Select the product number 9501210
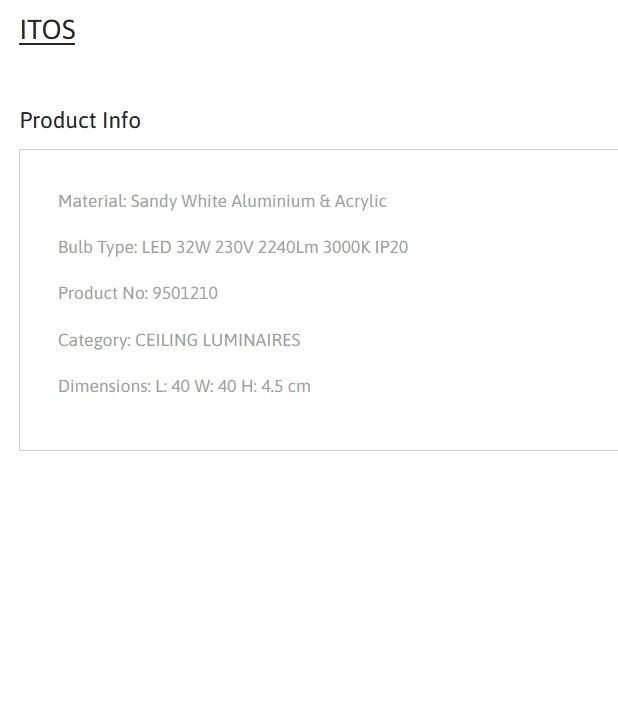The image size is (618, 727). [185, 293]
